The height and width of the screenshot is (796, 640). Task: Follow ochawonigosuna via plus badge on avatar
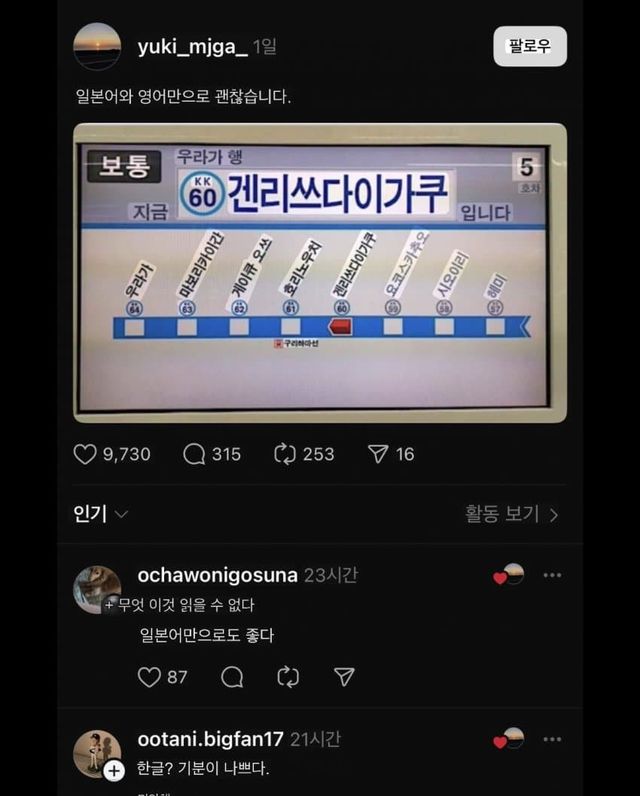(109, 605)
